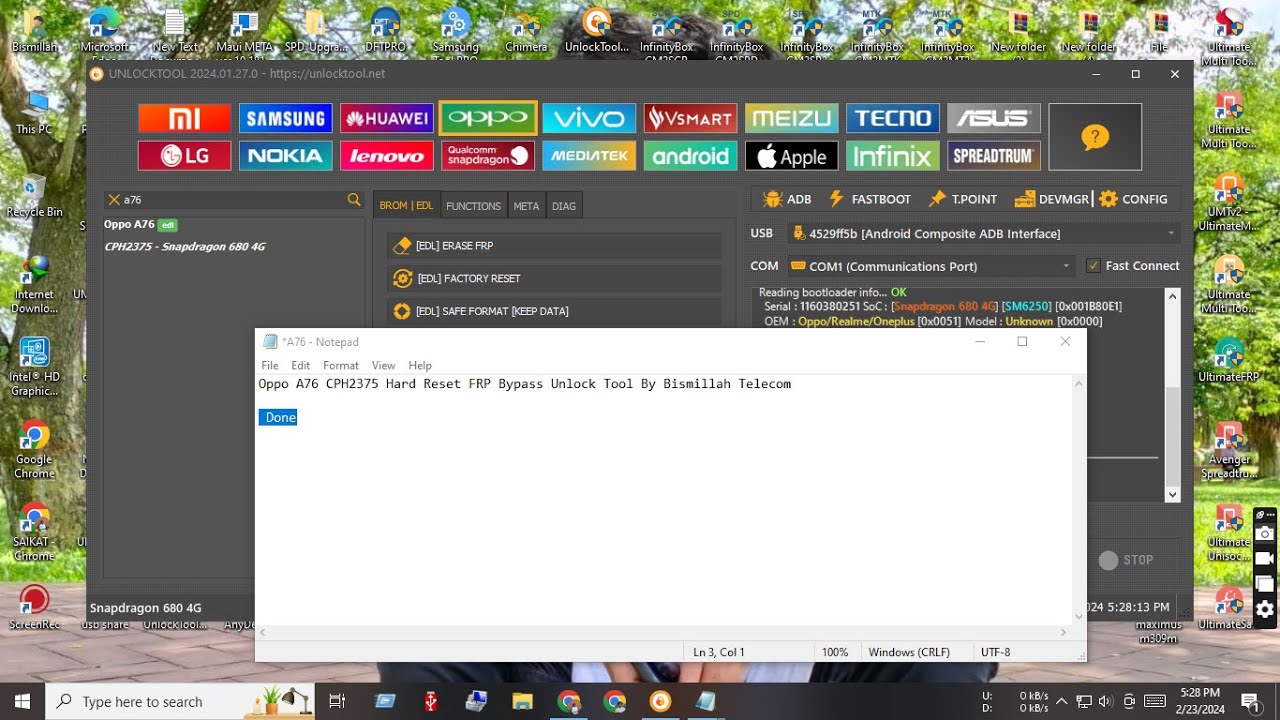Click the Huawei brand tile
The image size is (1280, 720).
pyautogui.click(x=386, y=119)
